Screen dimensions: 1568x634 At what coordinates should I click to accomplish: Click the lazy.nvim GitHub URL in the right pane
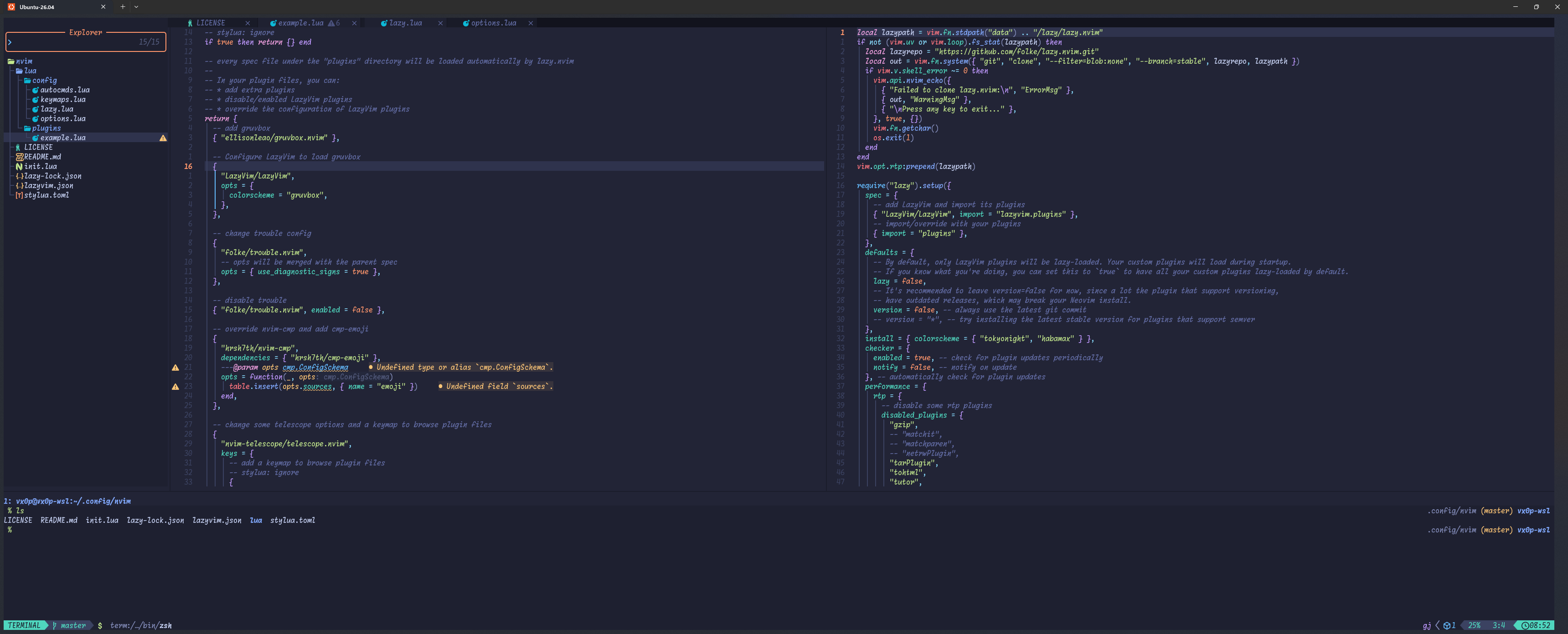tap(1016, 52)
